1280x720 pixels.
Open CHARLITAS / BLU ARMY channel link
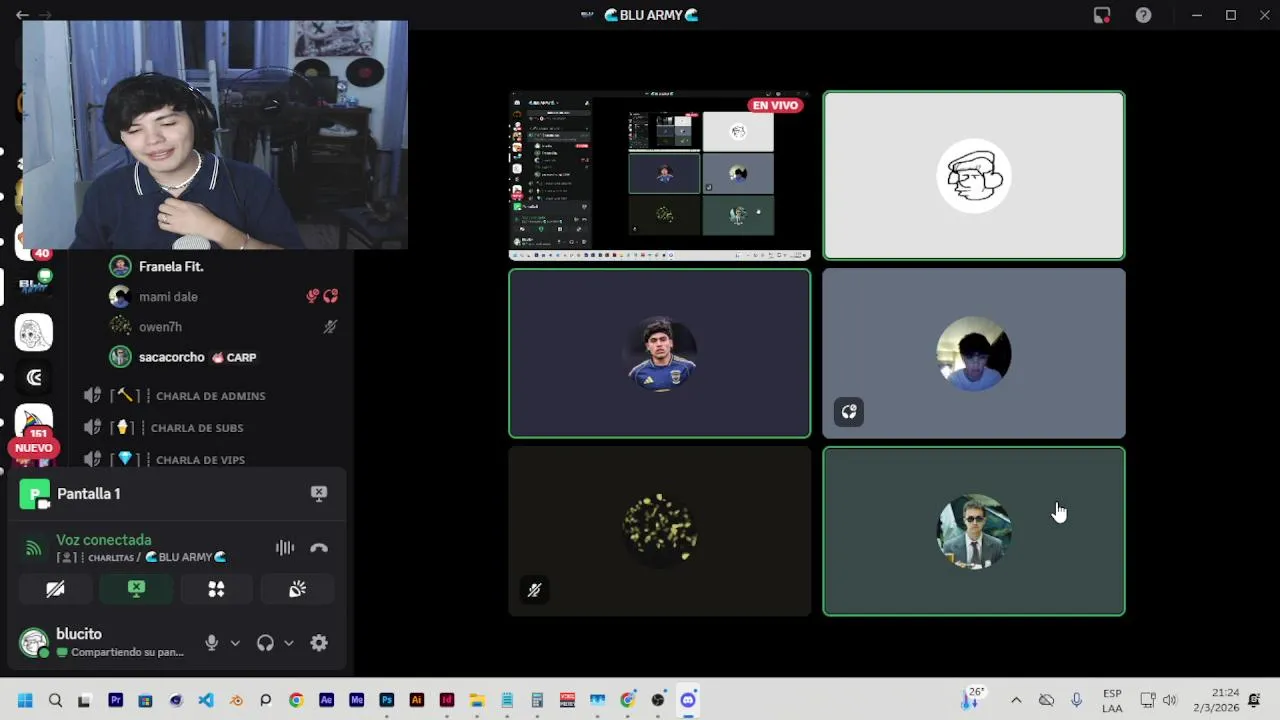click(x=141, y=557)
